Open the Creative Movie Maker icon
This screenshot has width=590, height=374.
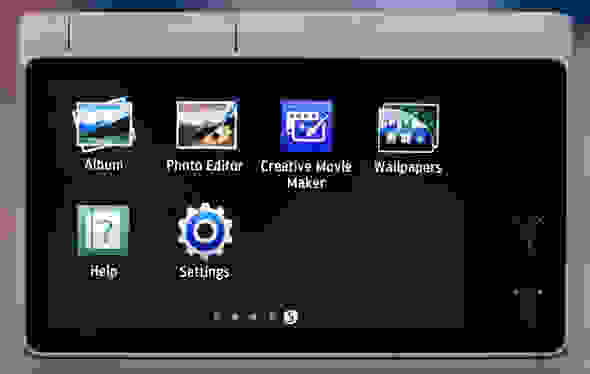click(x=307, y=125)
